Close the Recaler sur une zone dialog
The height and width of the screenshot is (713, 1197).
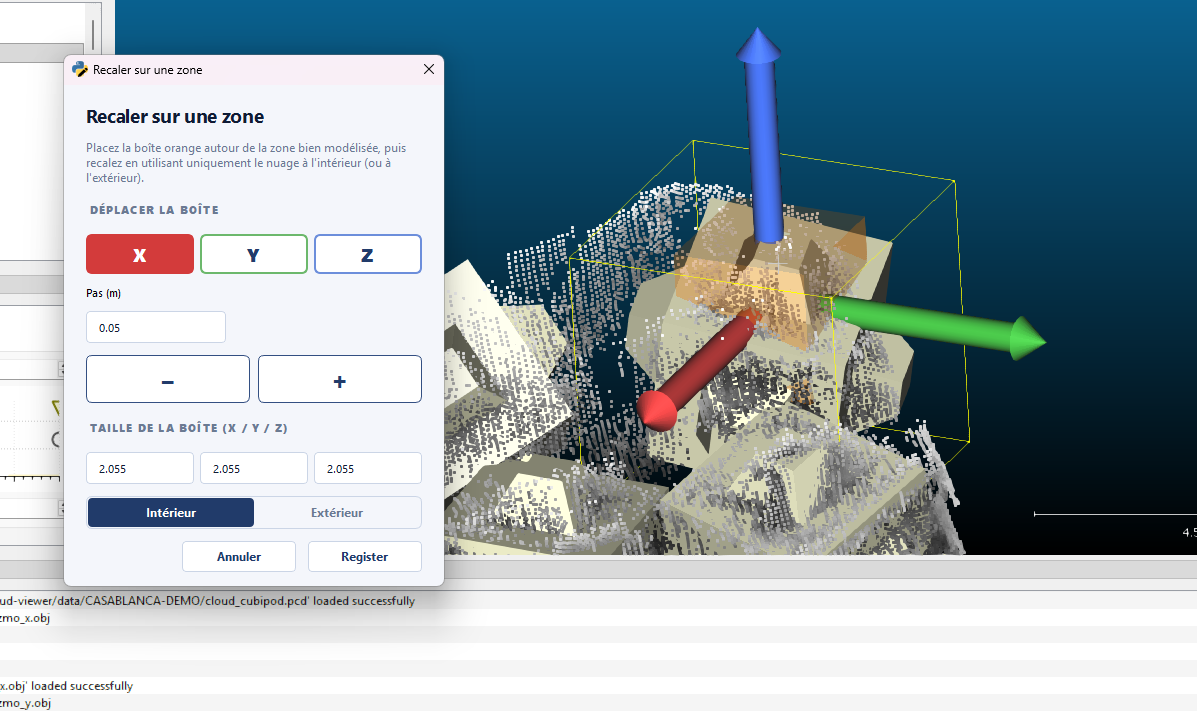(429, 69)
